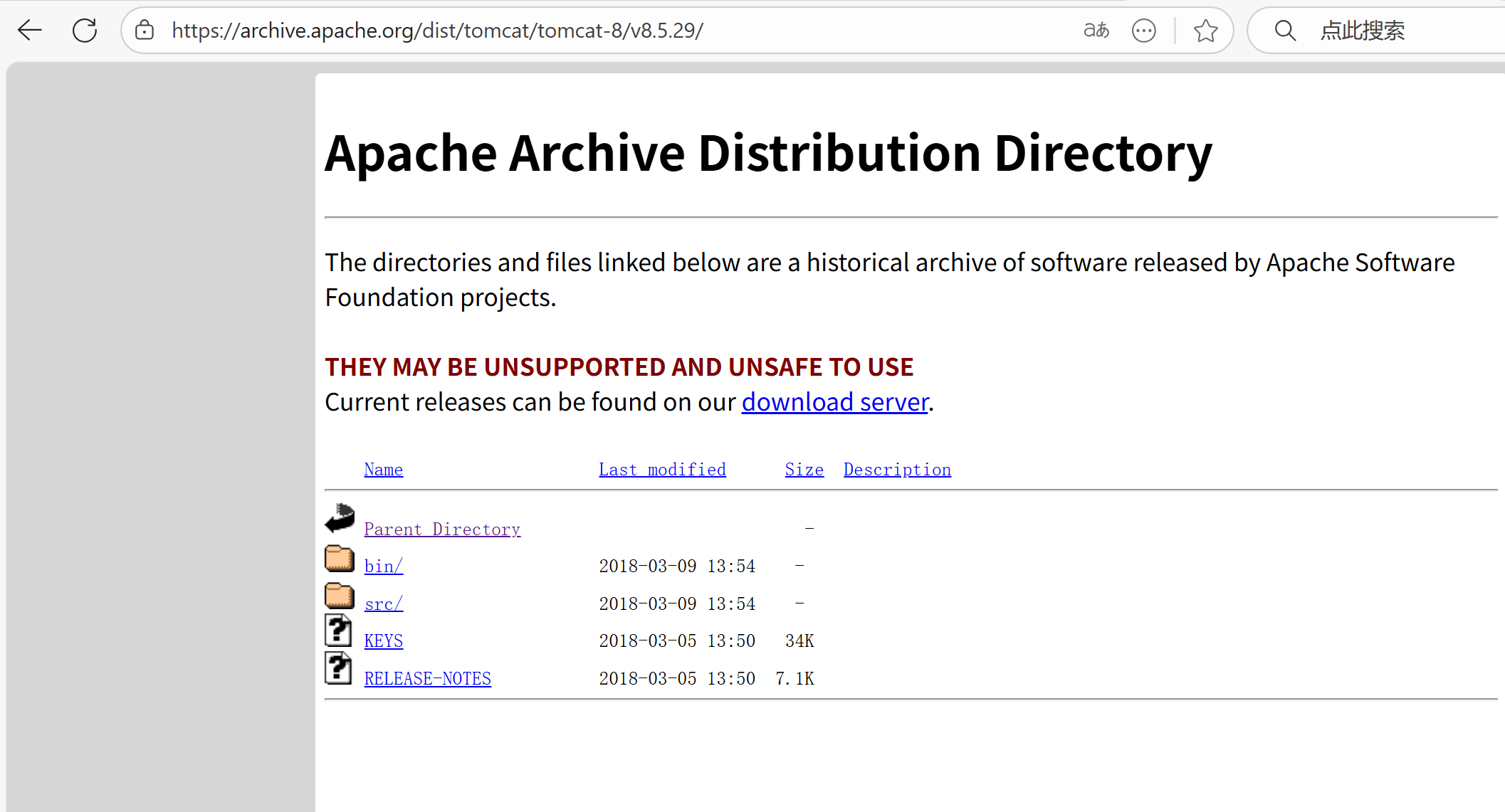Sort listing by Name column
The height and width of the screenshot is (812, 1505).
383,470
